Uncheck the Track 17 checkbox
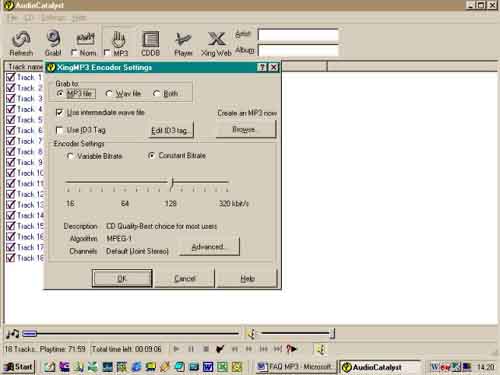 (11, 247)
